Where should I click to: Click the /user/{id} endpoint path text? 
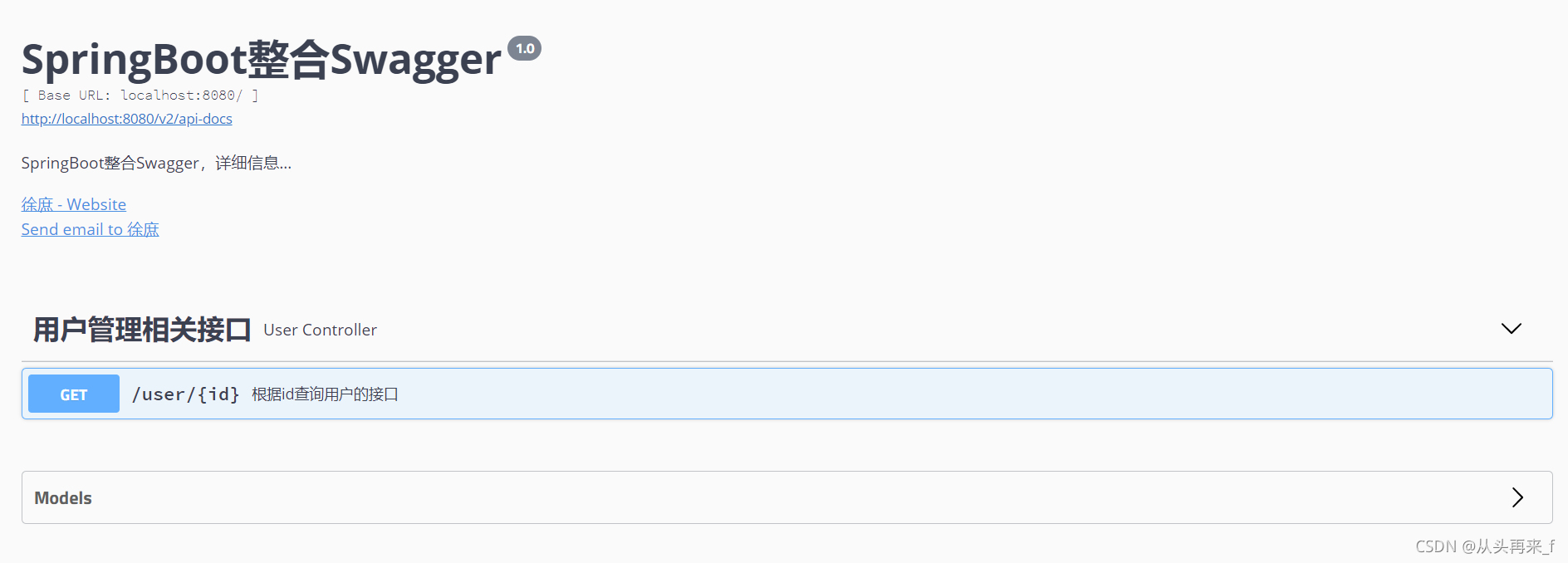(186, 394)
